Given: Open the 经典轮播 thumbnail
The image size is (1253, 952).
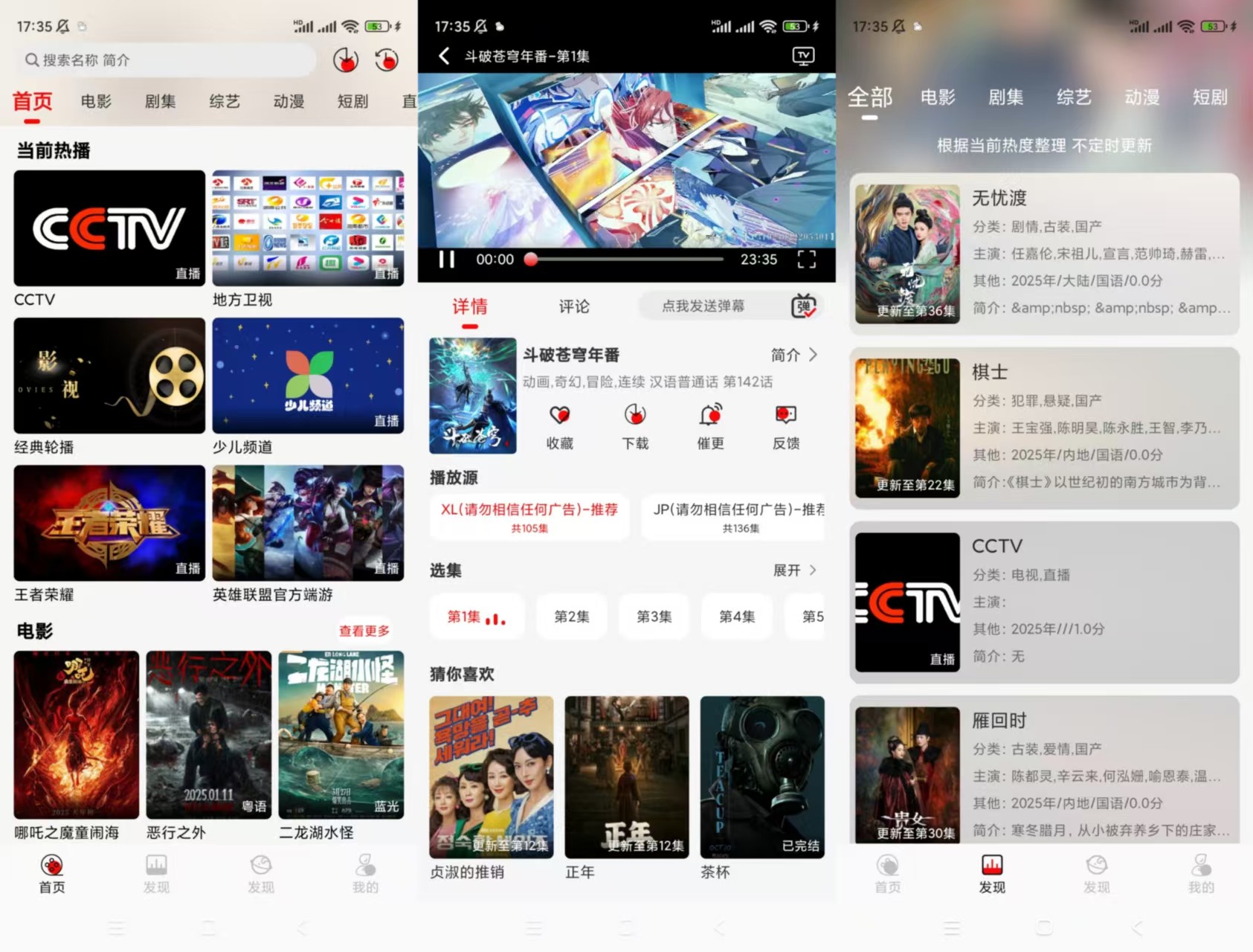Looking at the screenshot, I should click(109, 376).
